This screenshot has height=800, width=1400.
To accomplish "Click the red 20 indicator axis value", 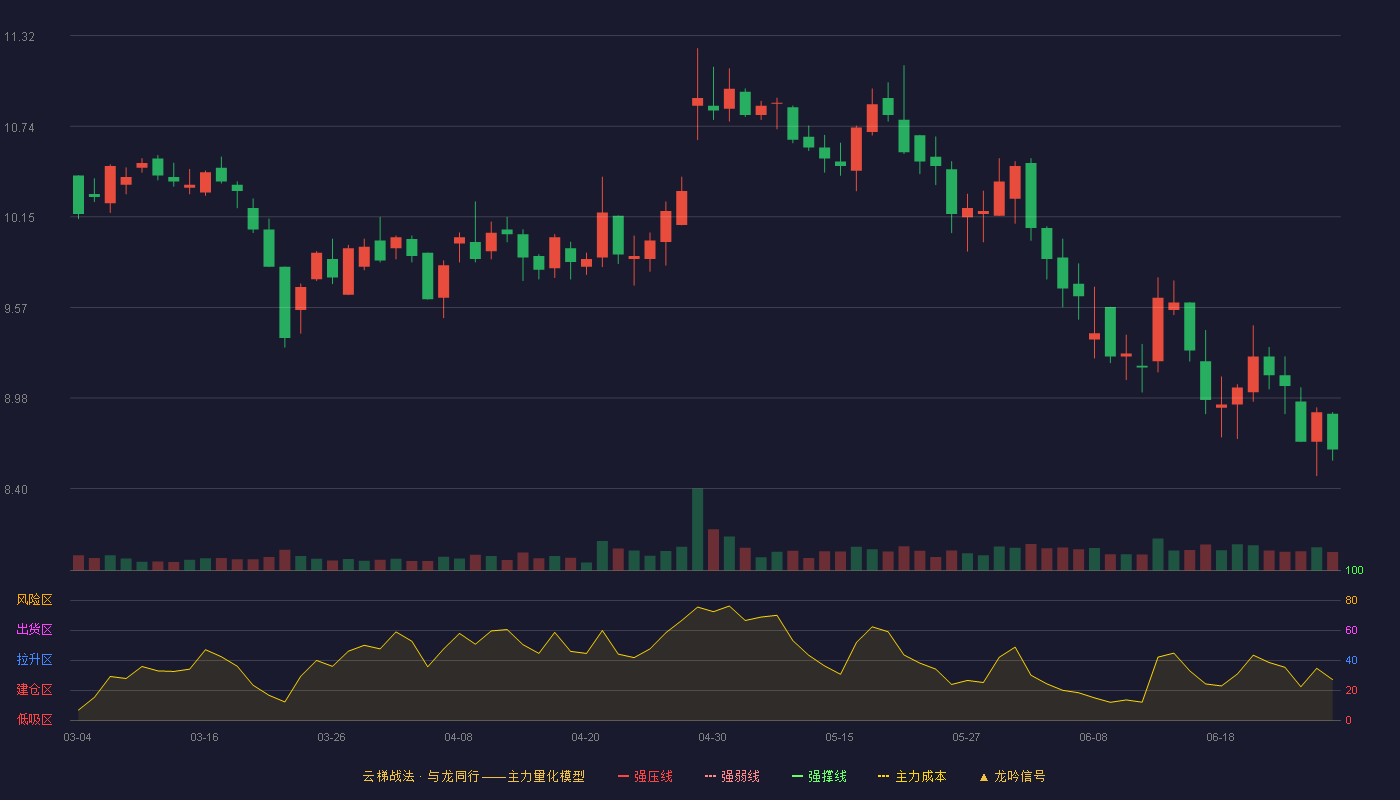I will (1351, 691).
